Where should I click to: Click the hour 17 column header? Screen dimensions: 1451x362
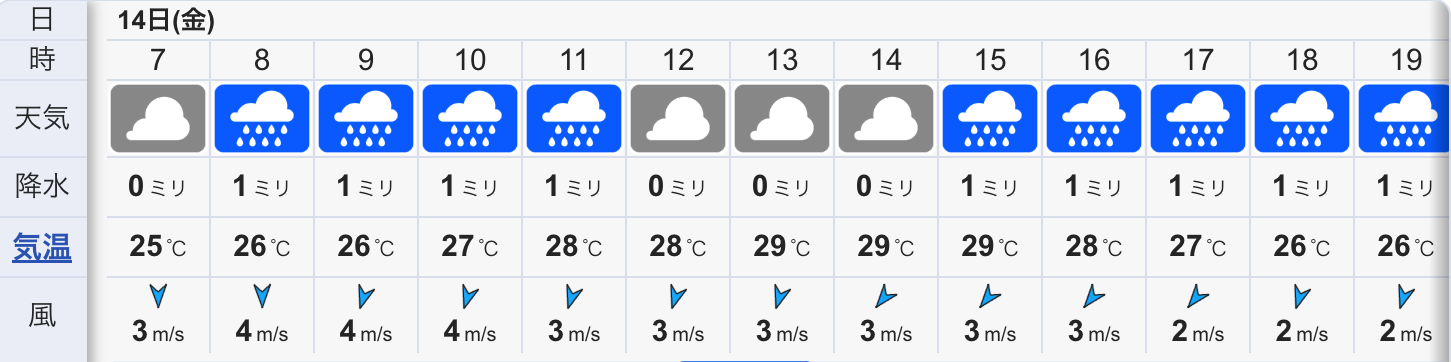pos(1198,60)
